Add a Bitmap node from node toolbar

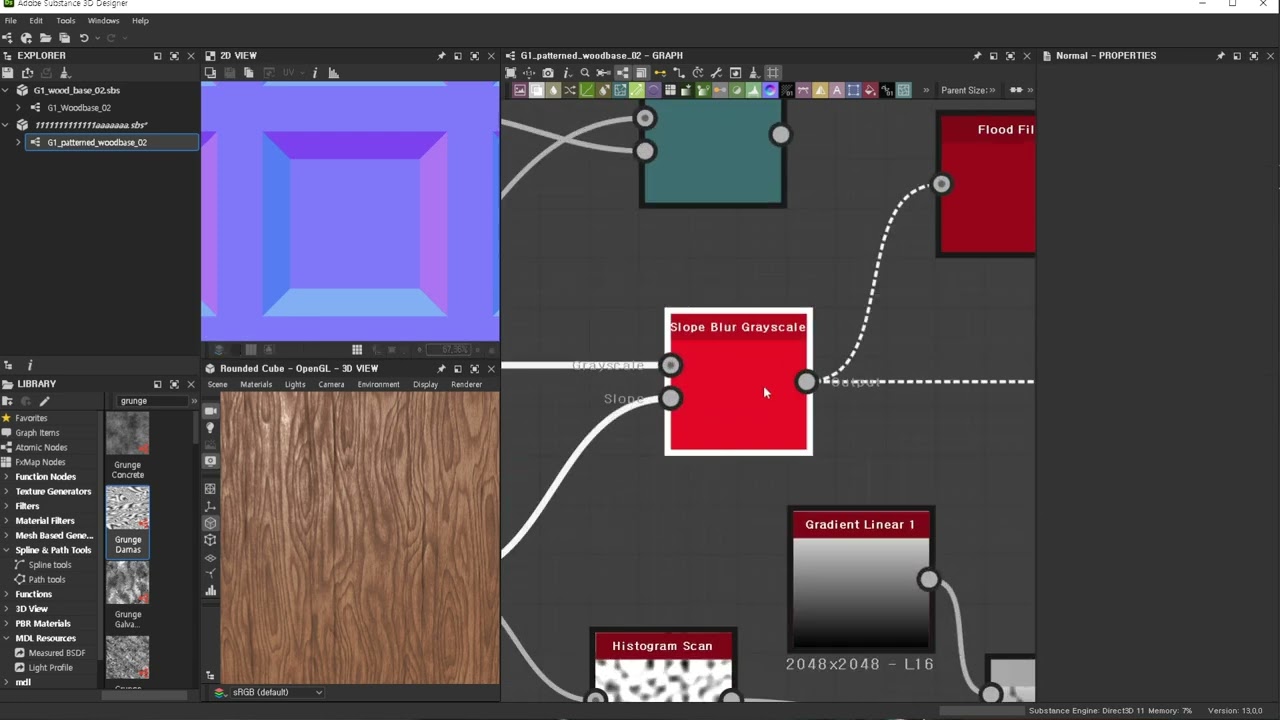pos(520,90)
